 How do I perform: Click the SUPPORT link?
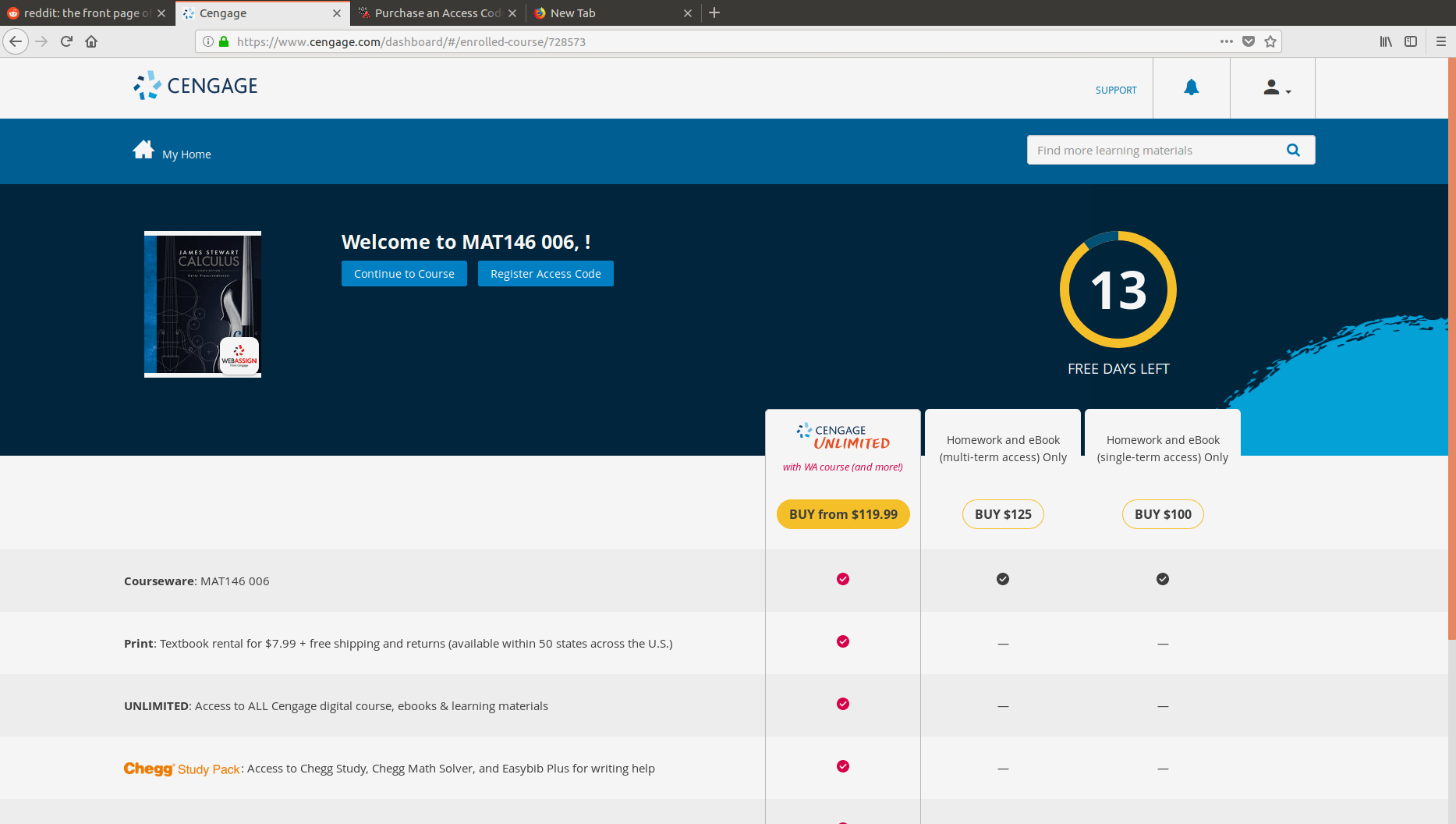1116,90
